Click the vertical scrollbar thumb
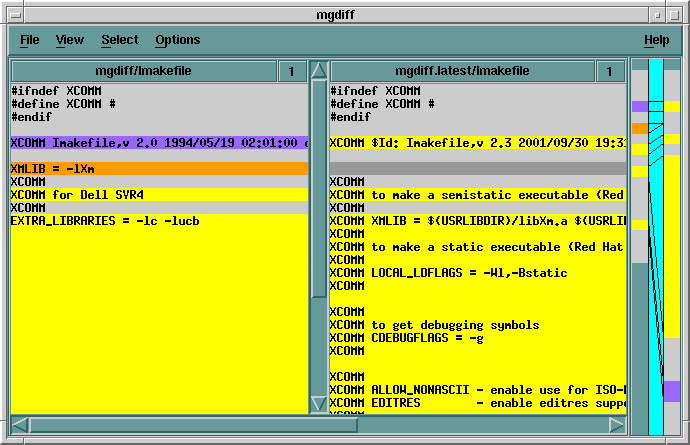The height and width of the screenshot is (445, 690). pos(319,188)
